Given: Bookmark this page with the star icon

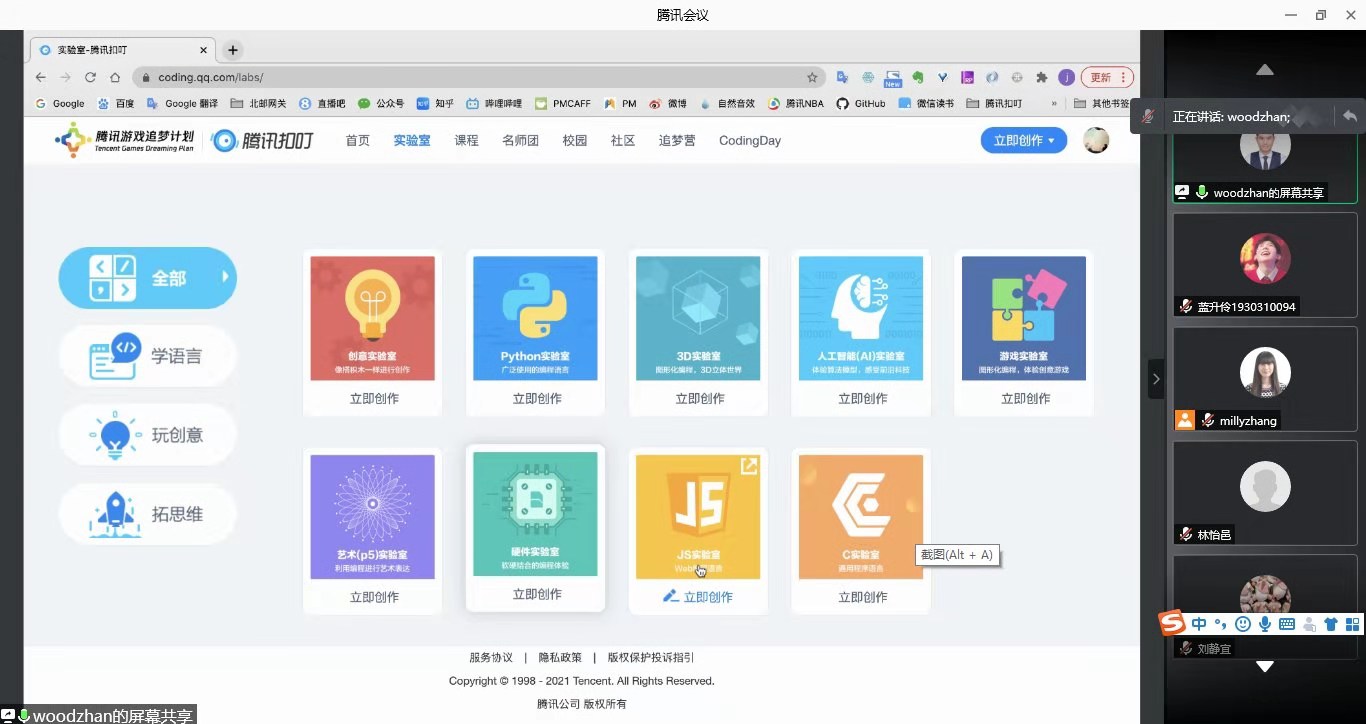Looking at the screenshot, I should (x=812, y=77).
